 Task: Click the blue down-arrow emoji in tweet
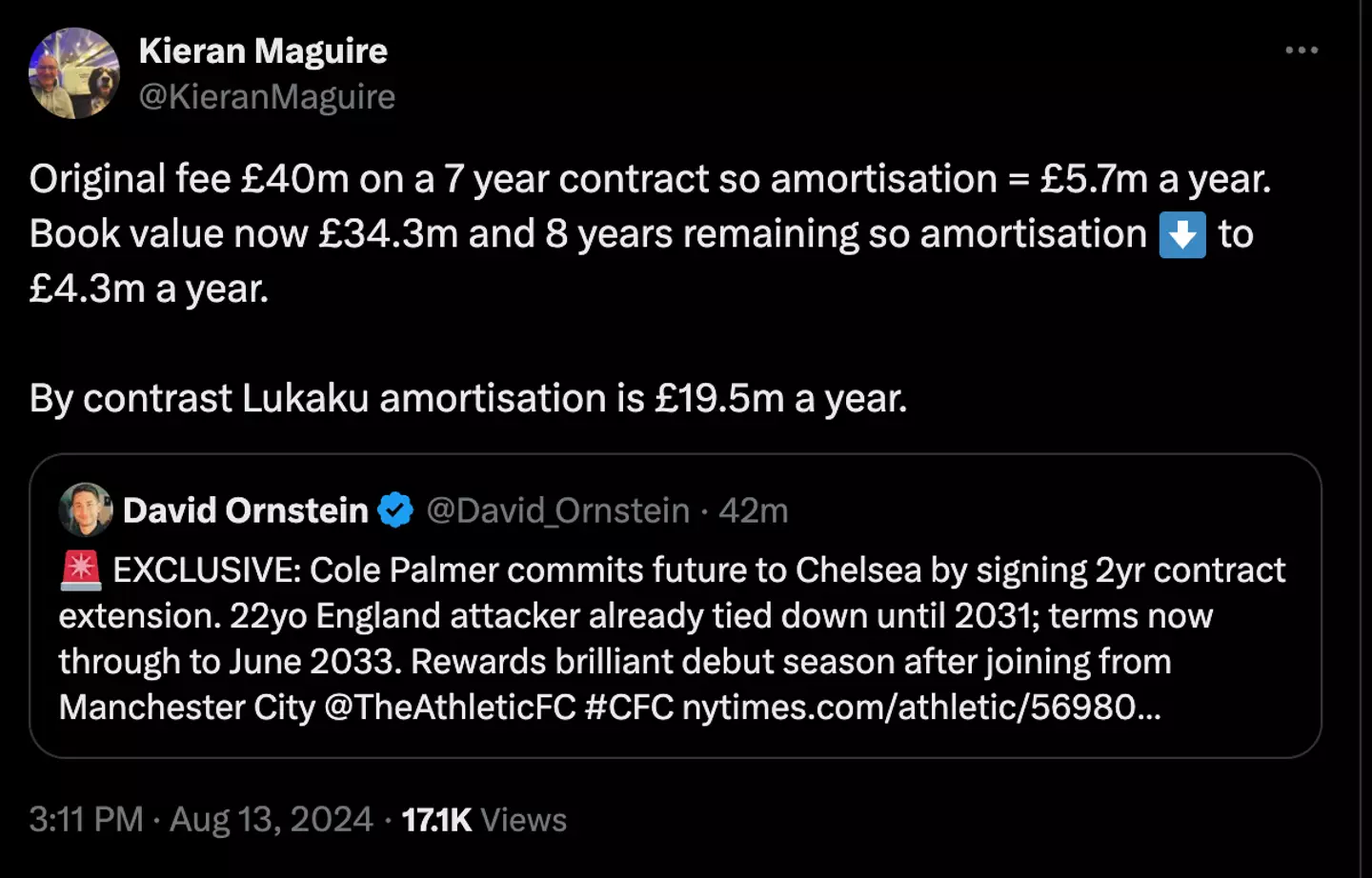point(1182,235)
